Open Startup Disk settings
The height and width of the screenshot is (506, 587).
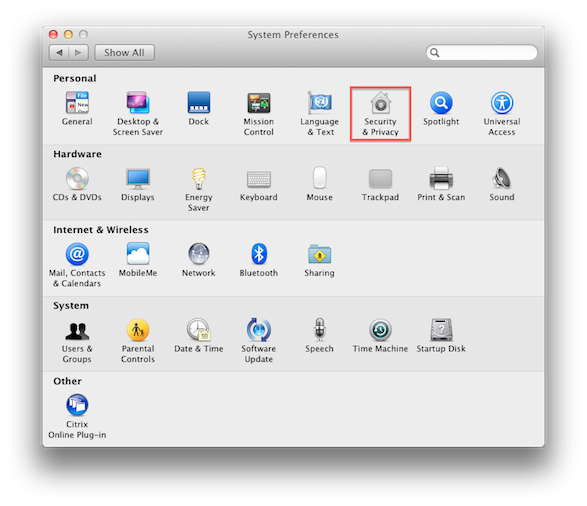click(441, 335)
